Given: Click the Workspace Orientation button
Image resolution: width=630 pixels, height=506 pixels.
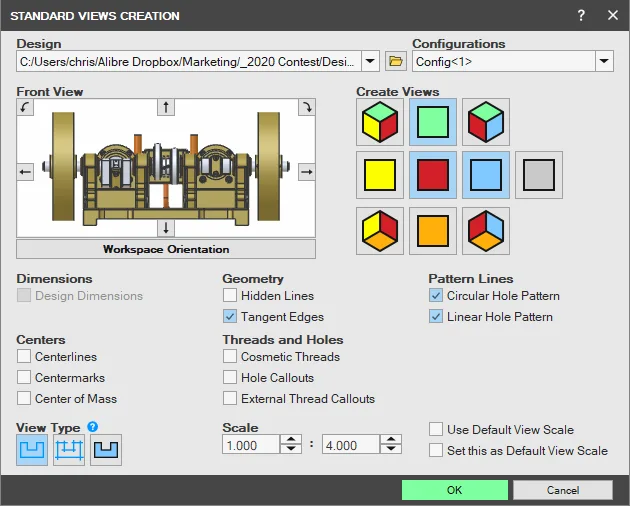Looking at the screenshot, I should click(166, 249).
